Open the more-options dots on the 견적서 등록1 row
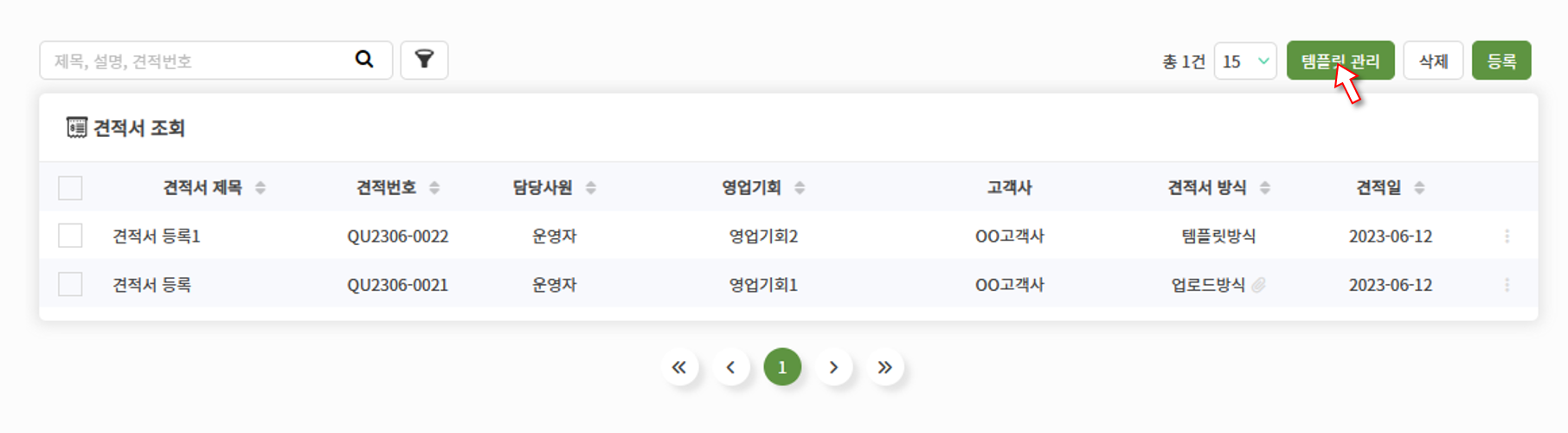Image resolution: width=1568 pixels, height=433 pixels. 1507,236
